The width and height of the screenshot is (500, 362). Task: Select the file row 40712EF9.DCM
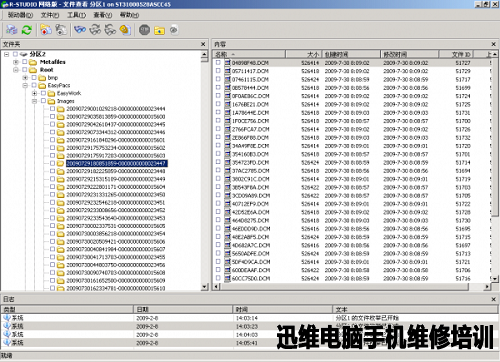pos(353,204)
